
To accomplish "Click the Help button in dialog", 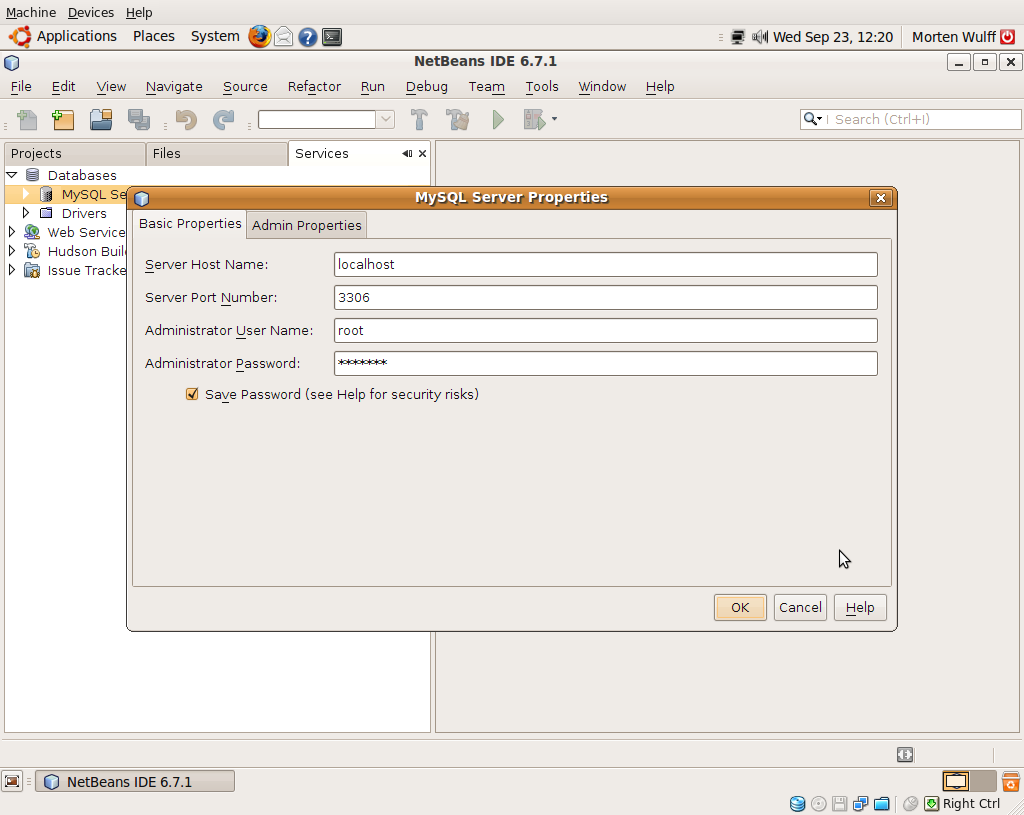I will point(860,607).
